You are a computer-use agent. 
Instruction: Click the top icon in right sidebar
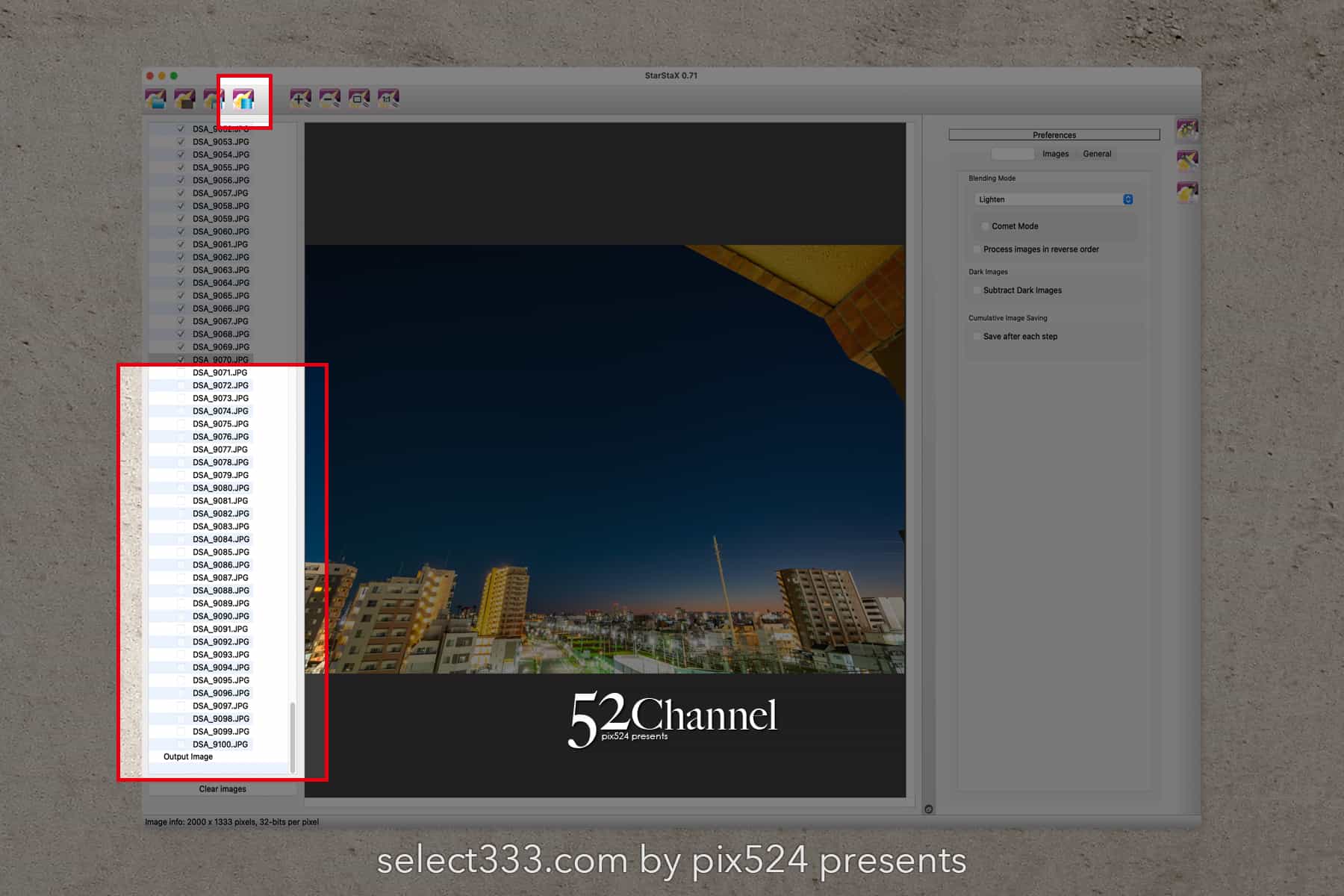tap(1187, 129)
